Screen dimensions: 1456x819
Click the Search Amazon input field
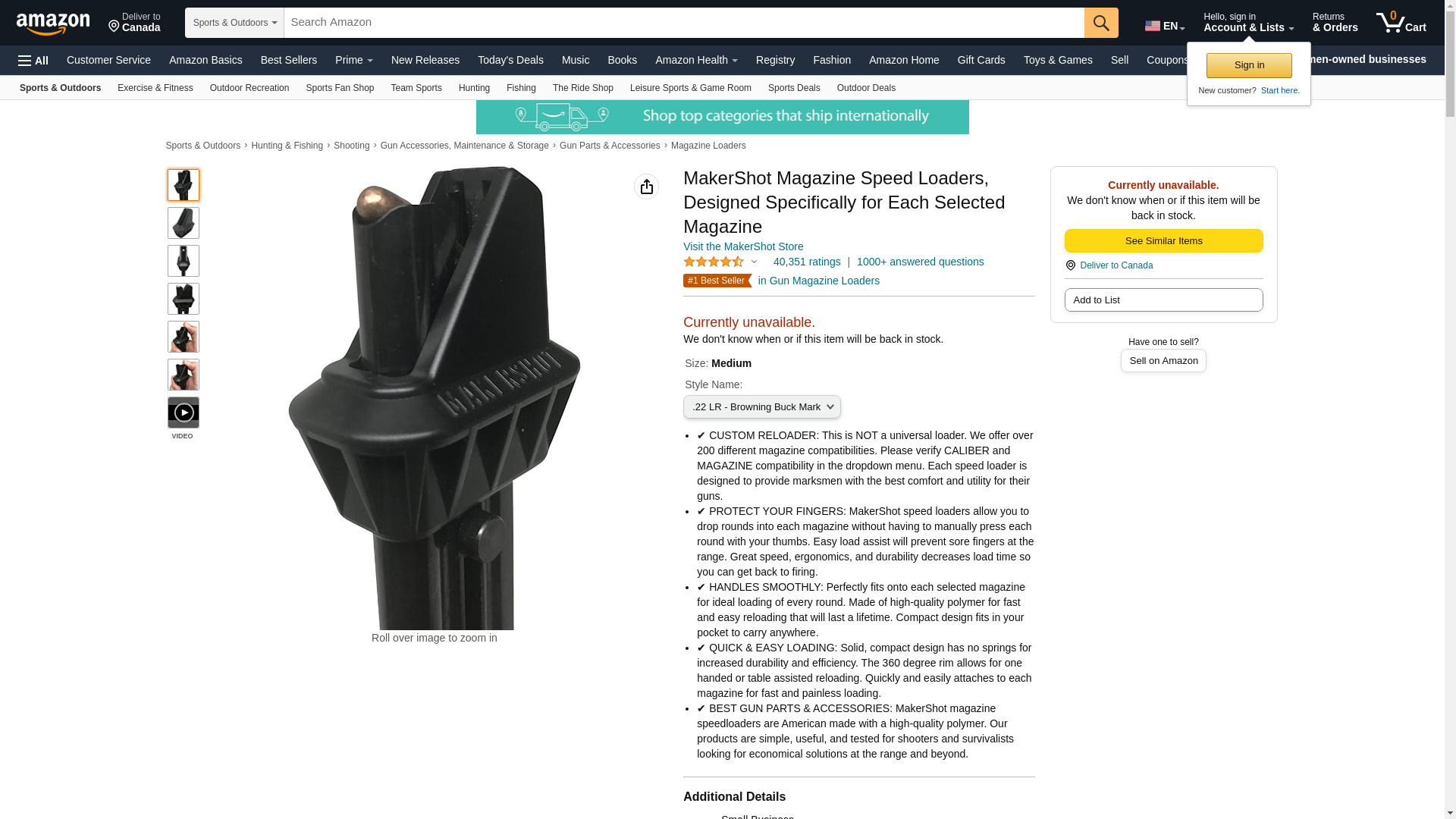click(684, 23)
